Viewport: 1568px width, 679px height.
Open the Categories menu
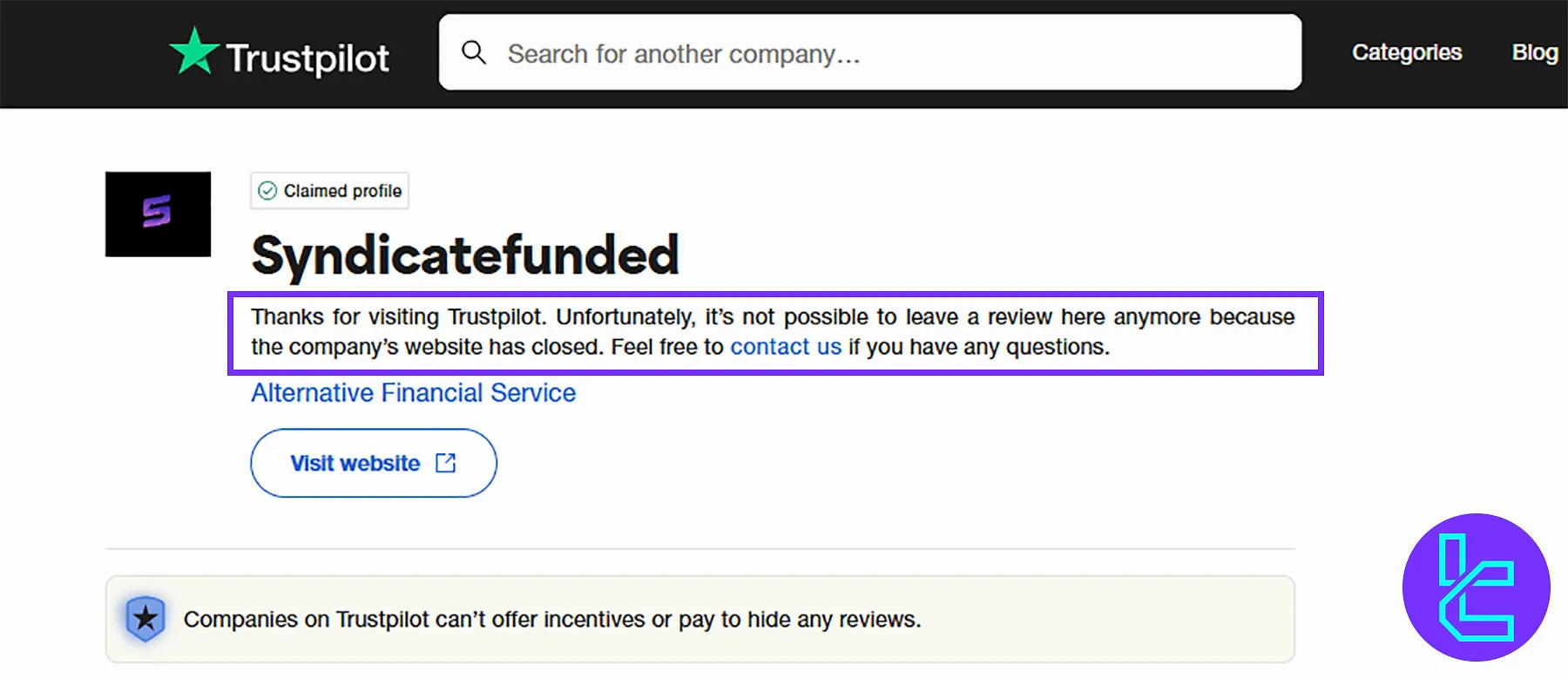[x=1406, y=52]
